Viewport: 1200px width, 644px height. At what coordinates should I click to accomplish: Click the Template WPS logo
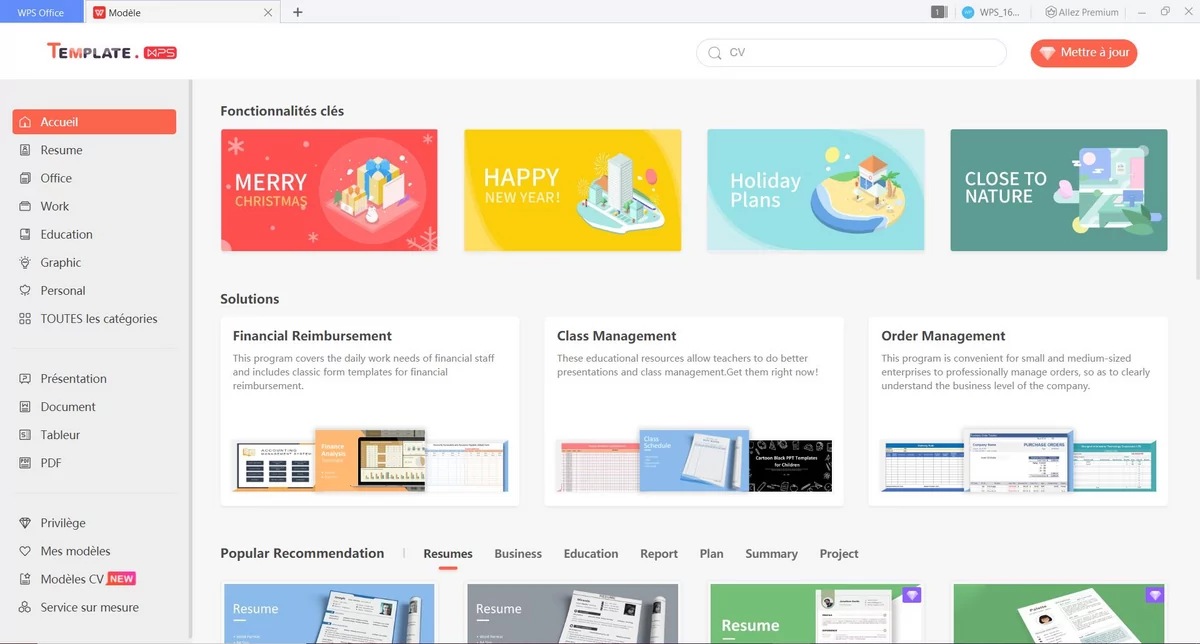click(x=112, y=52)
